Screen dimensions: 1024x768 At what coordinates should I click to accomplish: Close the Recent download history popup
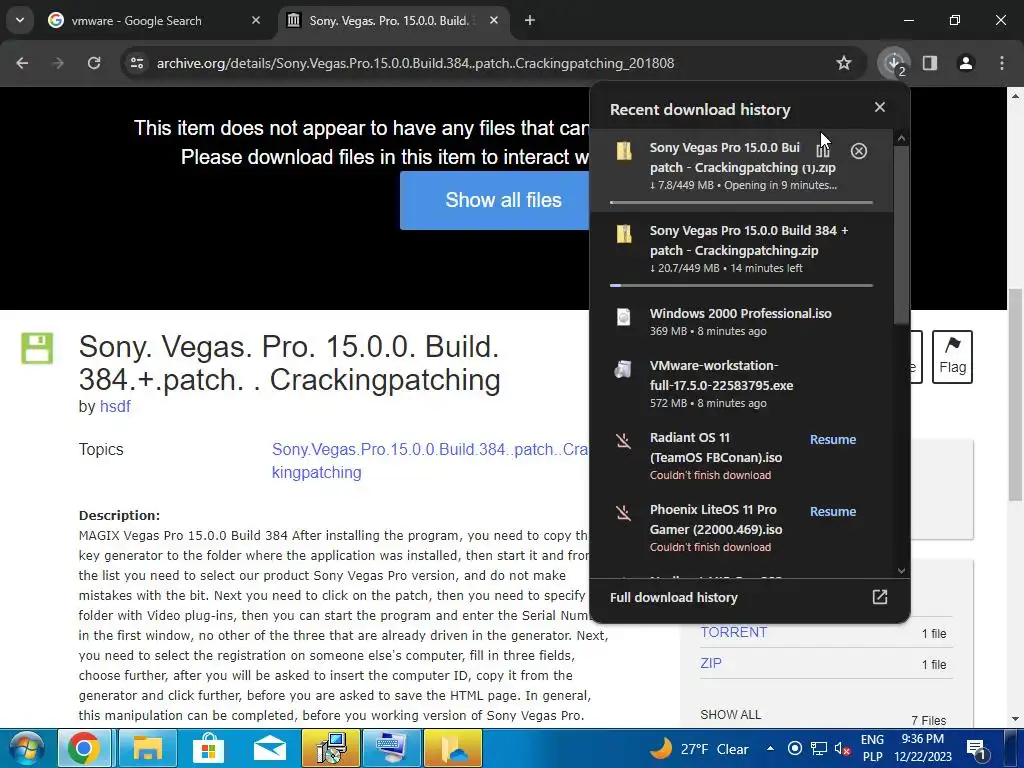click(880, 107)
